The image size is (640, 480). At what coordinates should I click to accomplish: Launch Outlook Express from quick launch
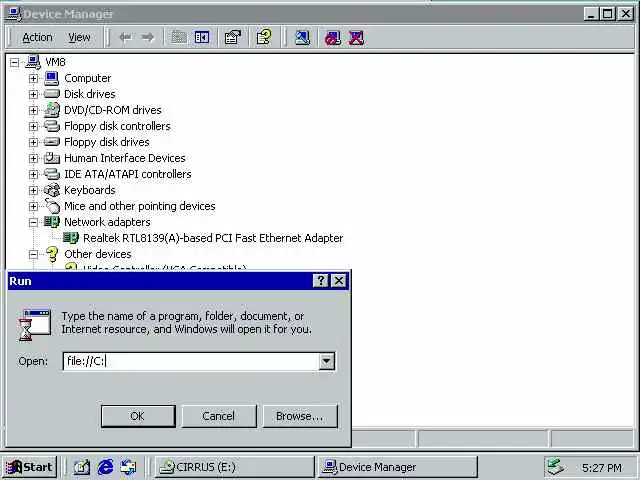[x=129, y=467]
